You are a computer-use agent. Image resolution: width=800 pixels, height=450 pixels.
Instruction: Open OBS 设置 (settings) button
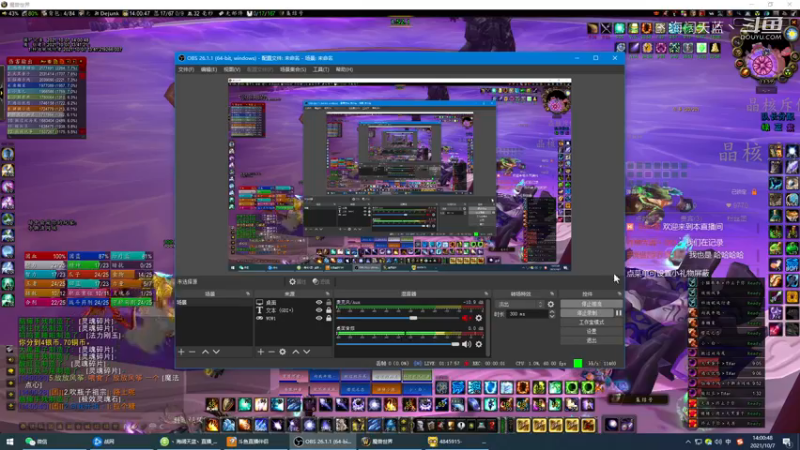(591, 331)
